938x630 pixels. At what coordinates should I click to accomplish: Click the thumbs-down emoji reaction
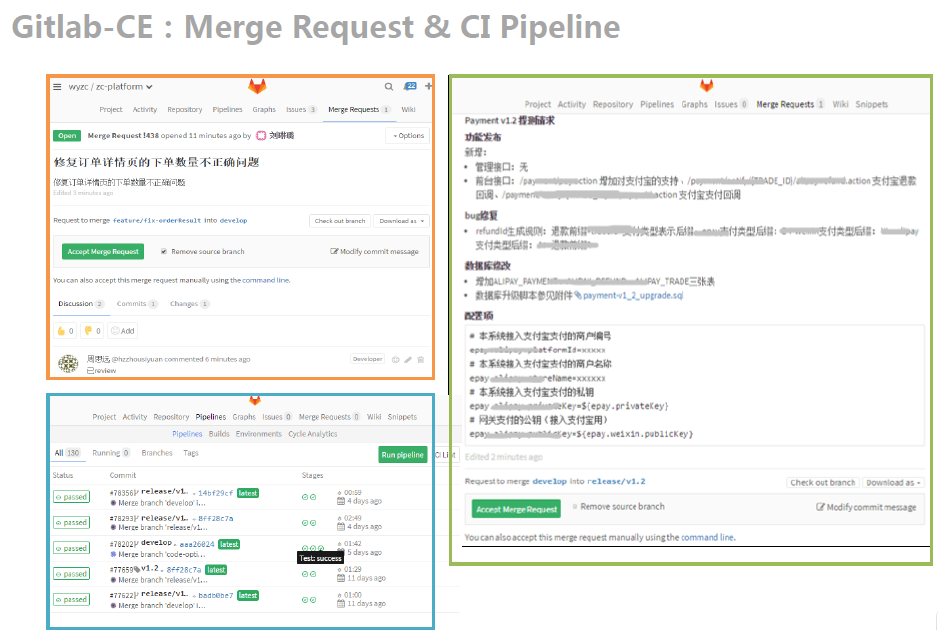[x=93, y=331]
